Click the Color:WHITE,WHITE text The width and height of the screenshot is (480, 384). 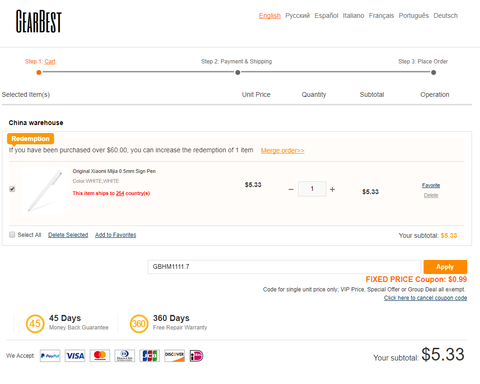(96, 181)
